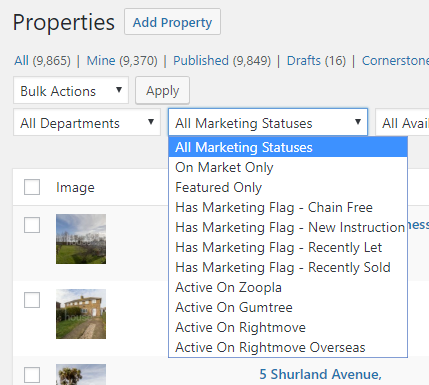Tick the select-all checkbox beside Image
The image size is (429, 385).
pos(32,187)
